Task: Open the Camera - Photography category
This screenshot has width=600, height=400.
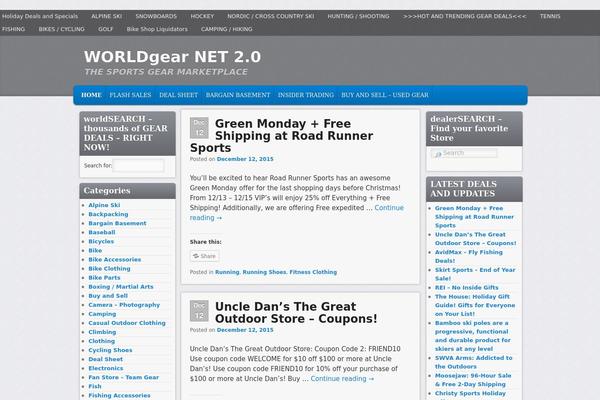Action: coord(124,305)
